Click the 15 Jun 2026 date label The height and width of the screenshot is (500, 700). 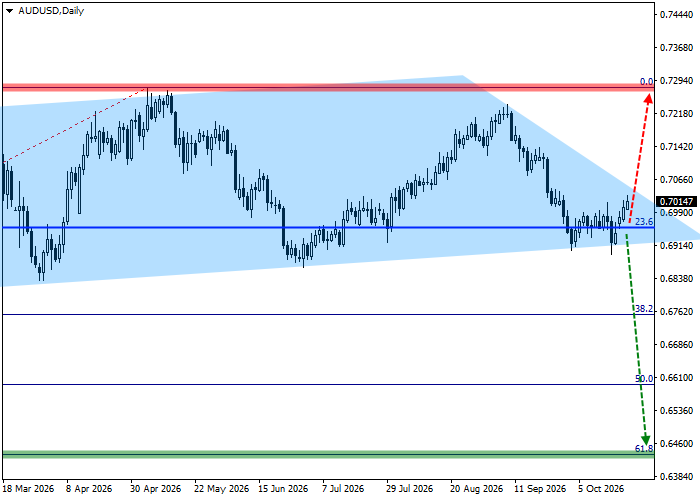click(283, 489)
